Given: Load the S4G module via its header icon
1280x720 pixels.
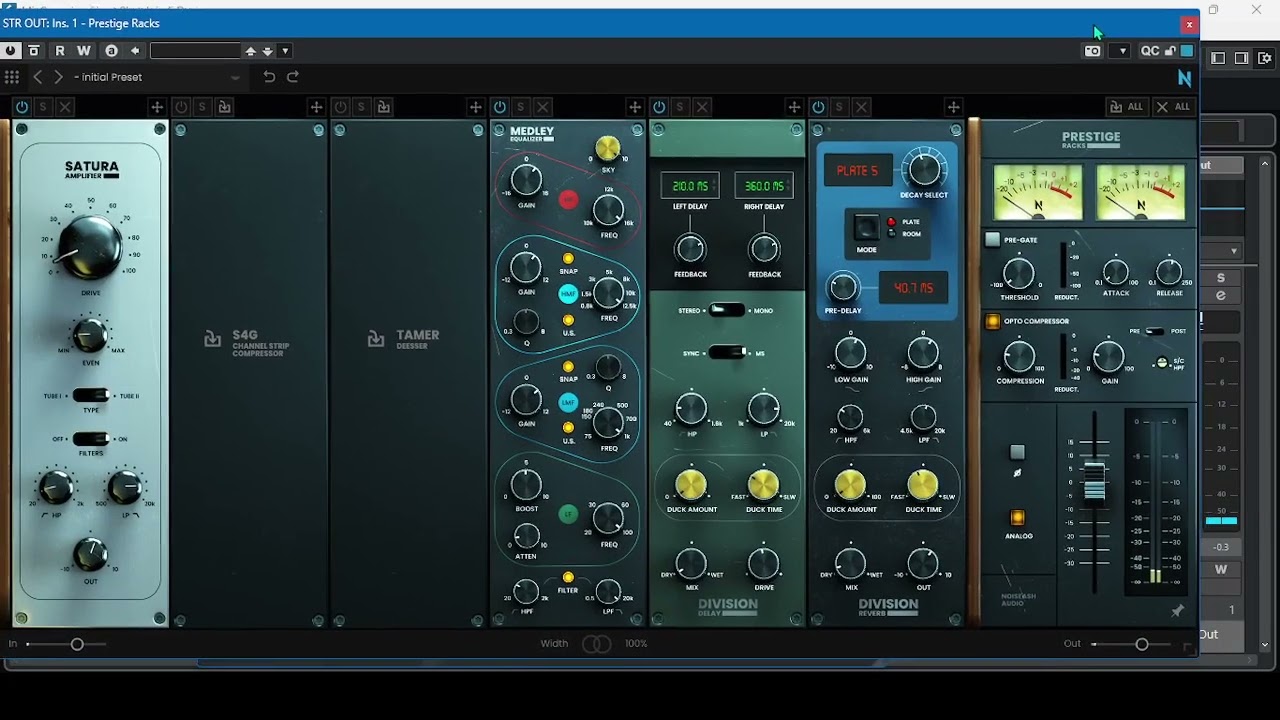Looking at the screenshot, I should (224, 107).
